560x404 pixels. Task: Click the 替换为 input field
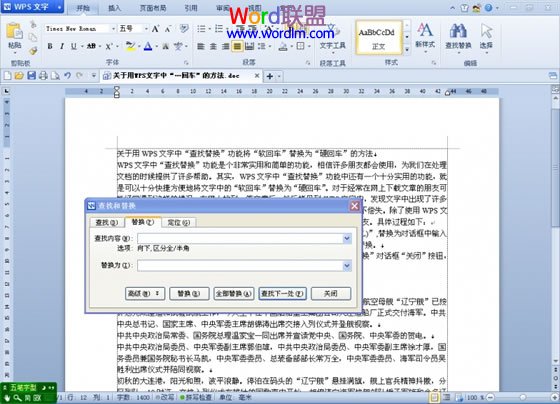tap(240, 265)
